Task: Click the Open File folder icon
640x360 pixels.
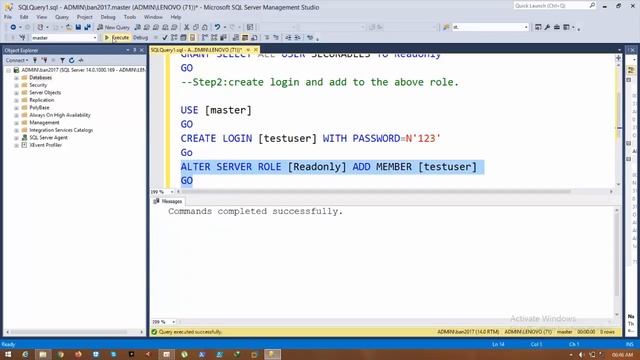Action: 69,27
